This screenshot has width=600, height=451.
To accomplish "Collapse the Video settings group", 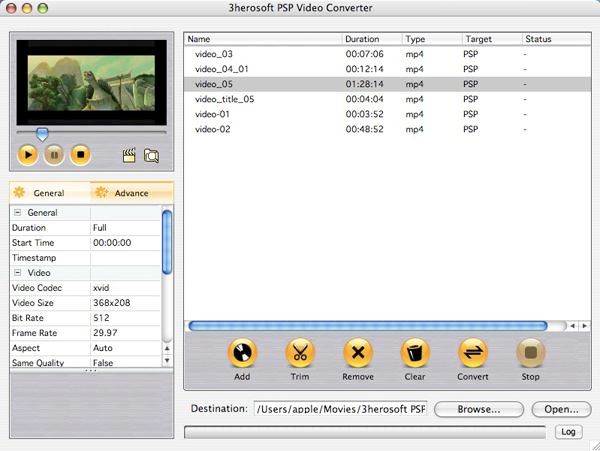I will pos(17,273).
